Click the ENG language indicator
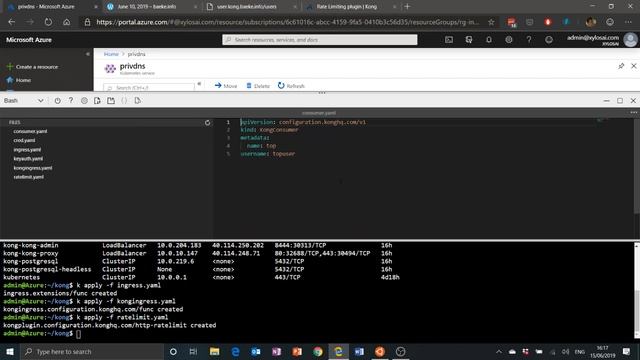This screenshot has height=360, width=640. [x=579, y=351]
